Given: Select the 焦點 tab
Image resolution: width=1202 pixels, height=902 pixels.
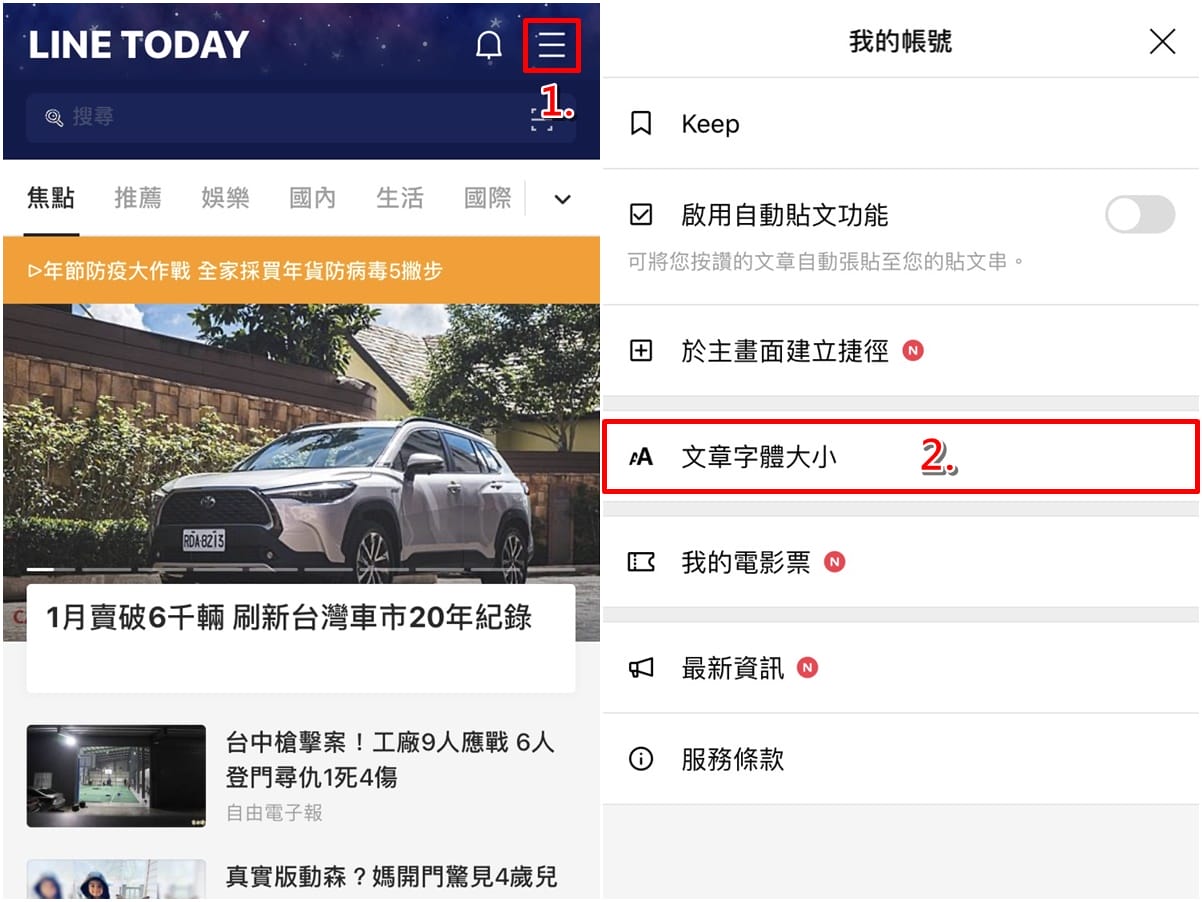Looking at the screenshot, I should pos(51,198).
